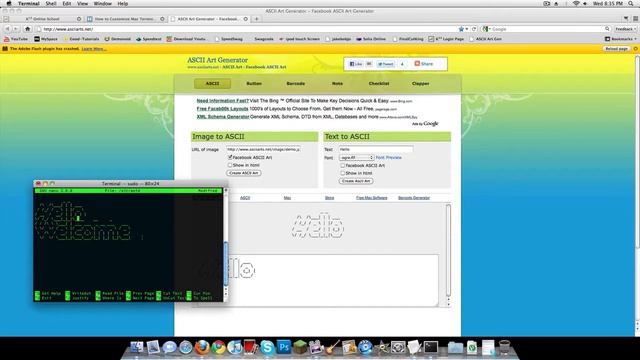Open Photoshop from the Dock
640x360 pixels.
coord(284,347)
